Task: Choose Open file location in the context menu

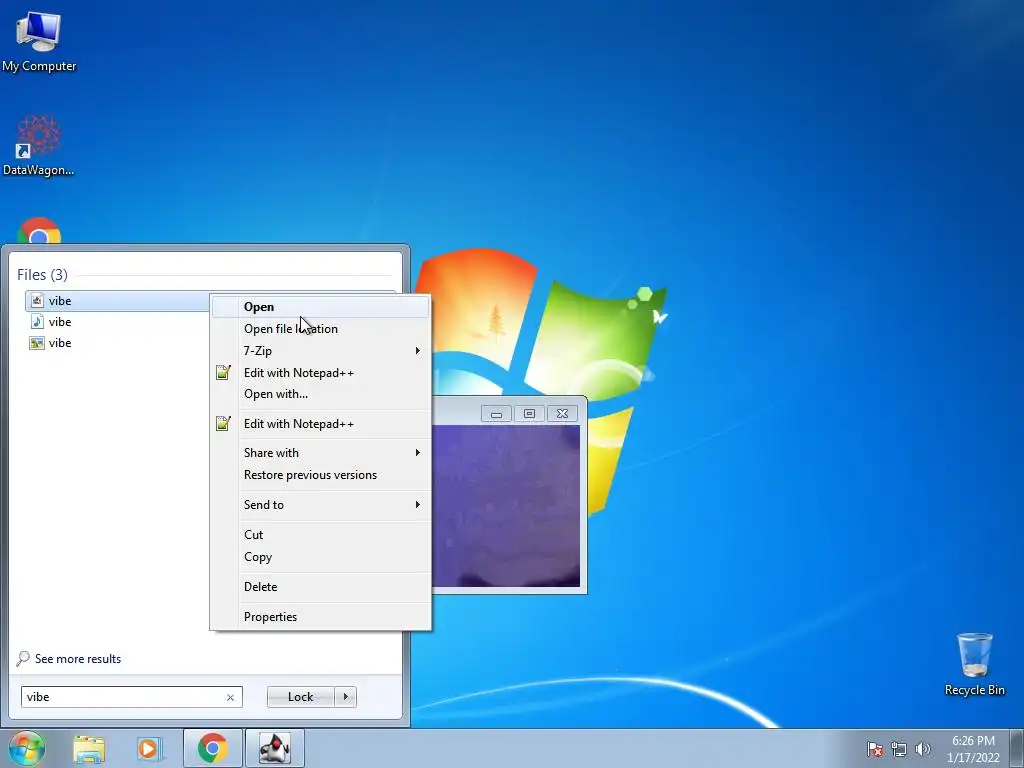Action: (x=321, y=328)
